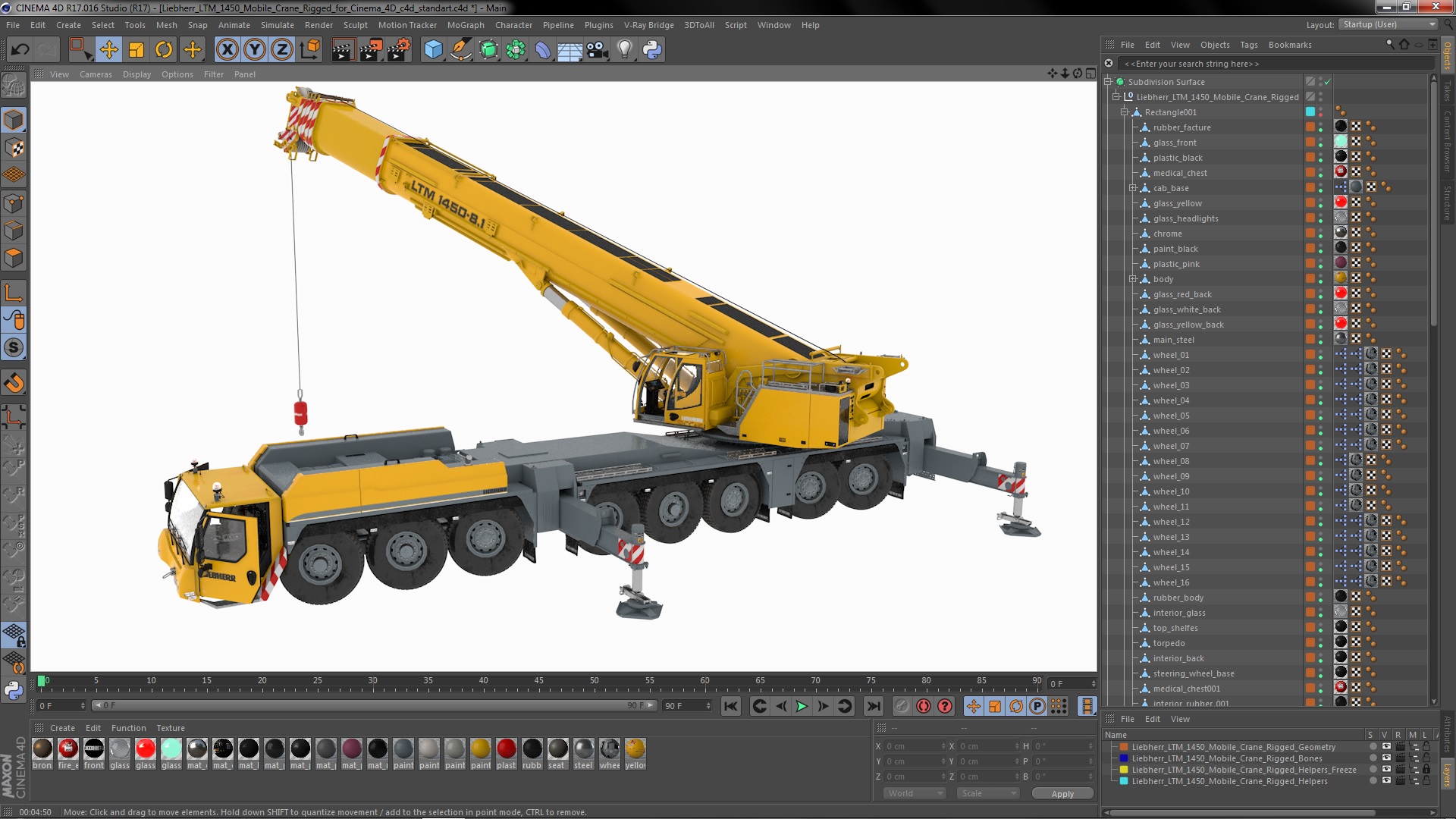Select the Live Selection tool
Image resolution: width=1456 pixels, height=819 pixels.
80,50
